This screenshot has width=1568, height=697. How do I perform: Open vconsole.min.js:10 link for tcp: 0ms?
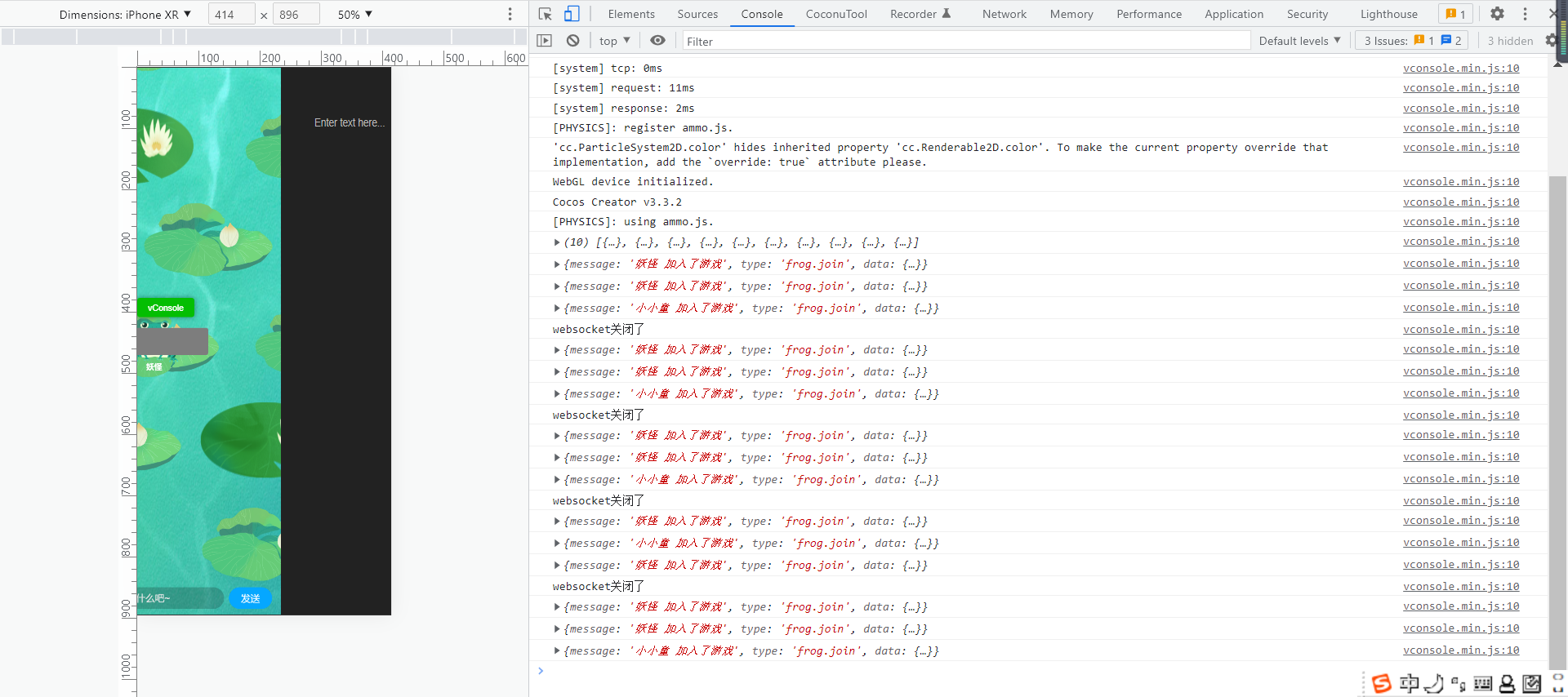(x=1461, y=69)
